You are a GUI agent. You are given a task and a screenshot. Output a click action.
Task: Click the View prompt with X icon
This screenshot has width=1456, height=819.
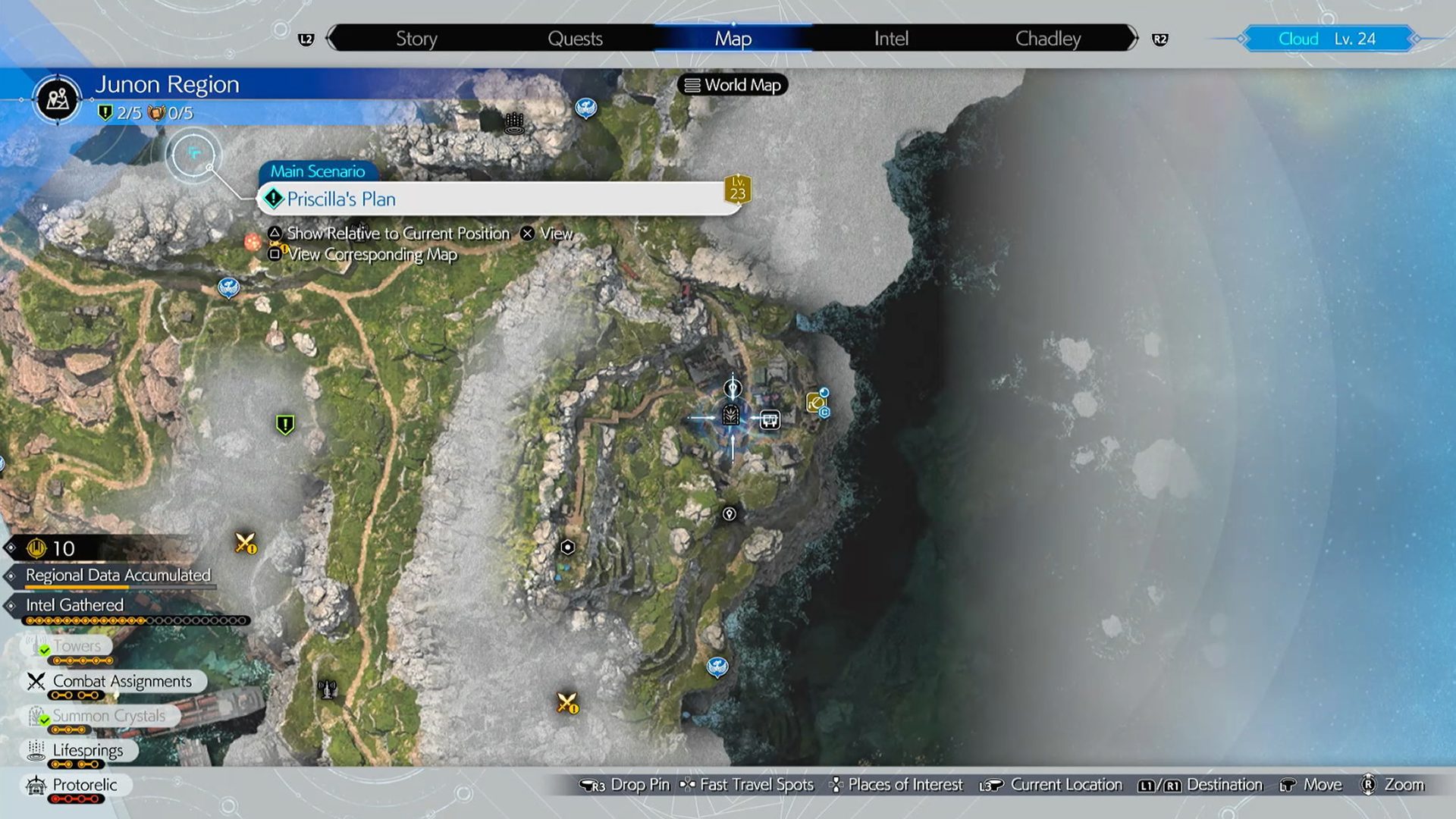click(x=547, y=234)
